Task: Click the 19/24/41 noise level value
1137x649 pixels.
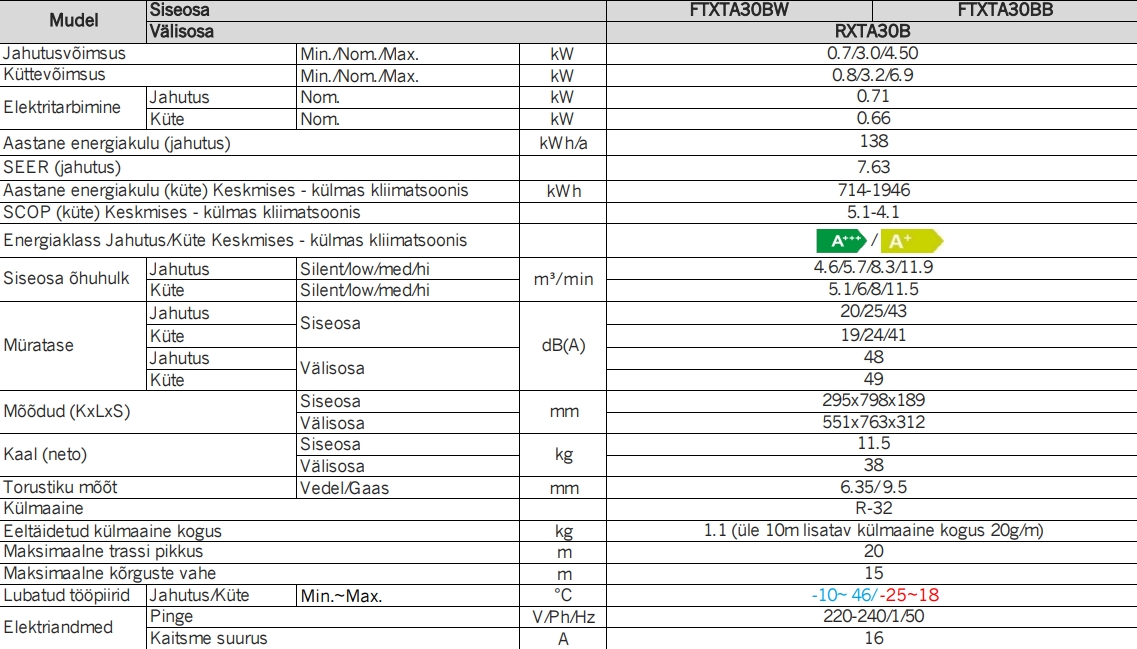Action: (x=873, y=335)
